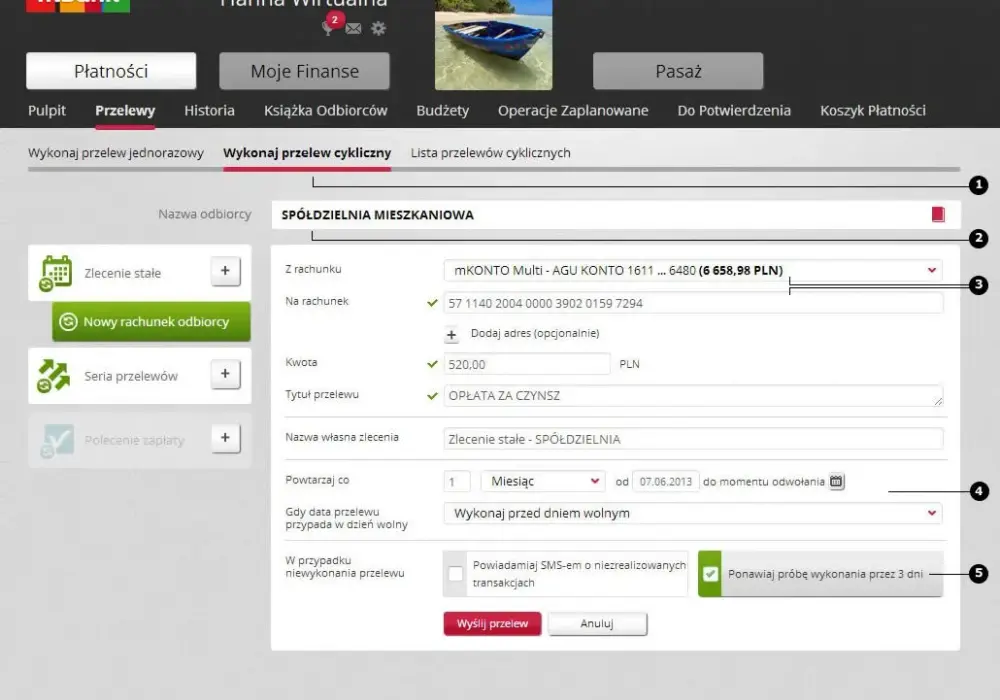Click the start date field 07.06.2013
Viewport: 1000px width, 700px height.
click(x=665, y=481)
